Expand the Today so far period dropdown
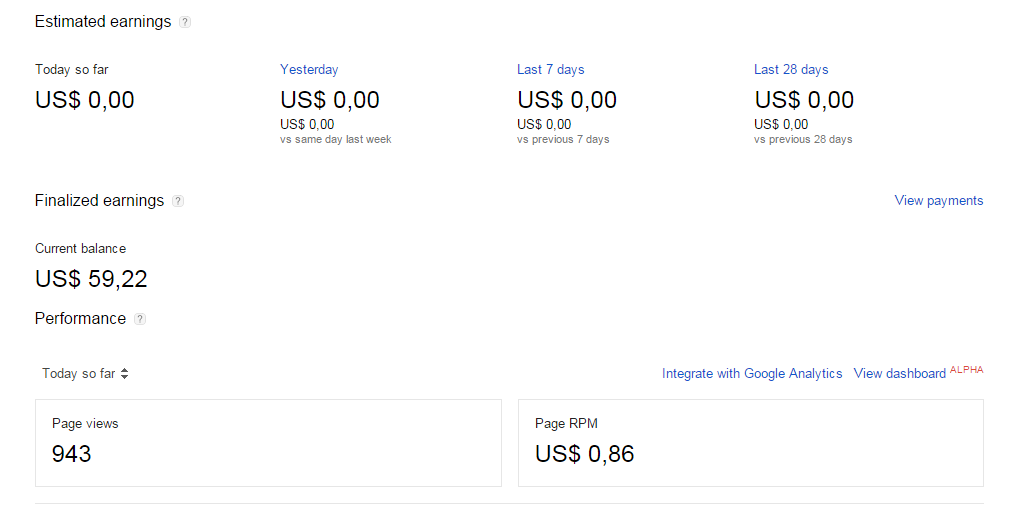 [86, 373]
